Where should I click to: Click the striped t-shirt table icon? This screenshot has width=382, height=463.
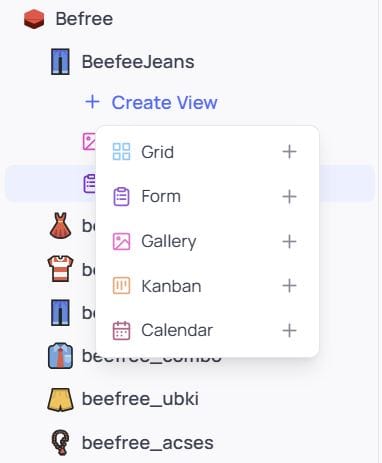[x=60, y=269]
